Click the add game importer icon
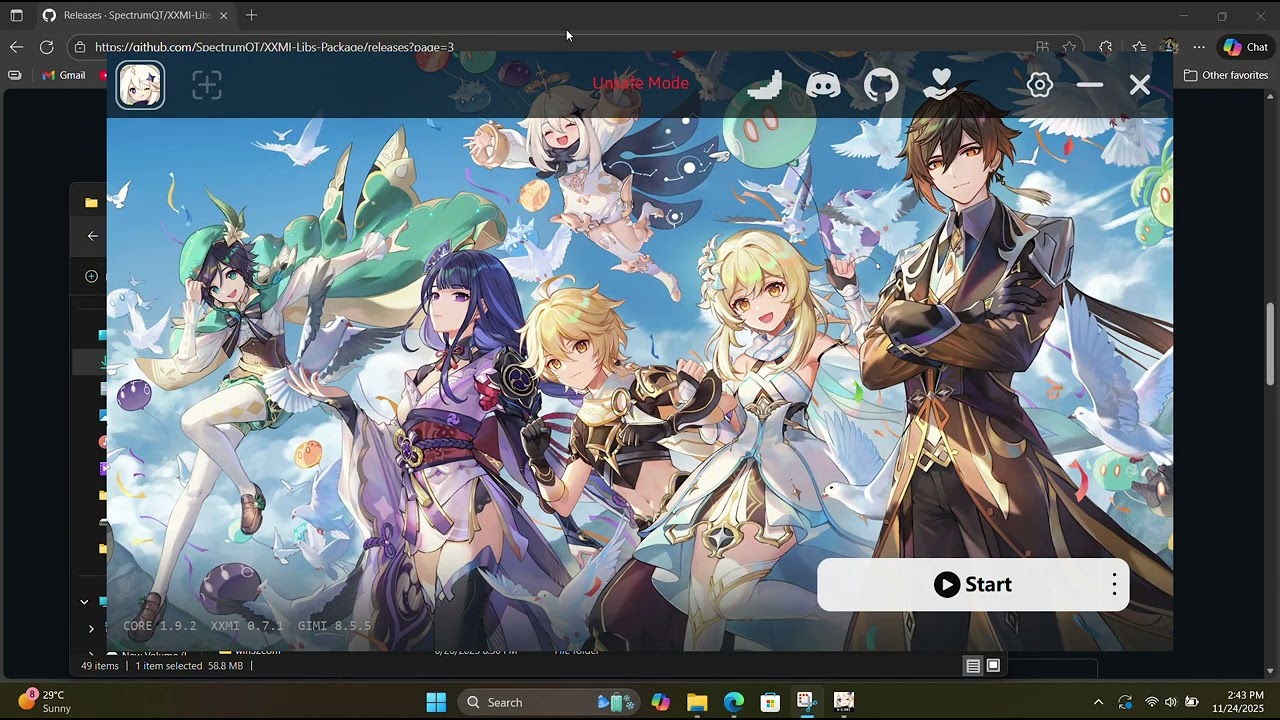Viewport: 1280px width, 720px height. 207,85
